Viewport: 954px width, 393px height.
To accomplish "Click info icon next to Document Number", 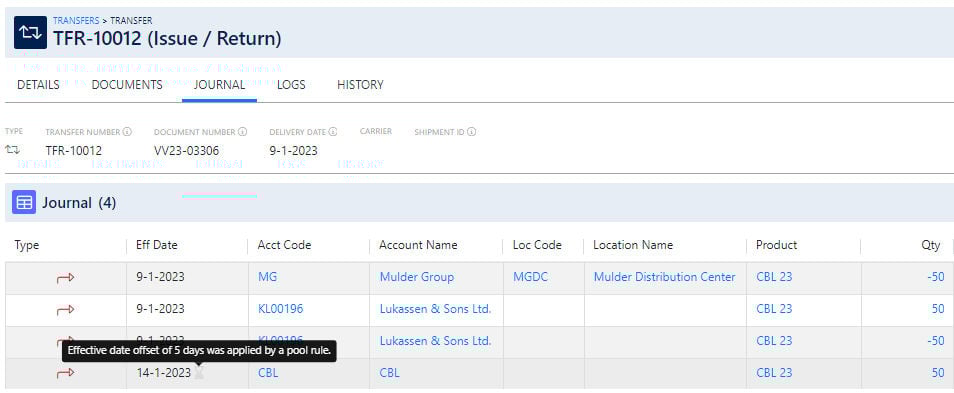I will 243,131.
